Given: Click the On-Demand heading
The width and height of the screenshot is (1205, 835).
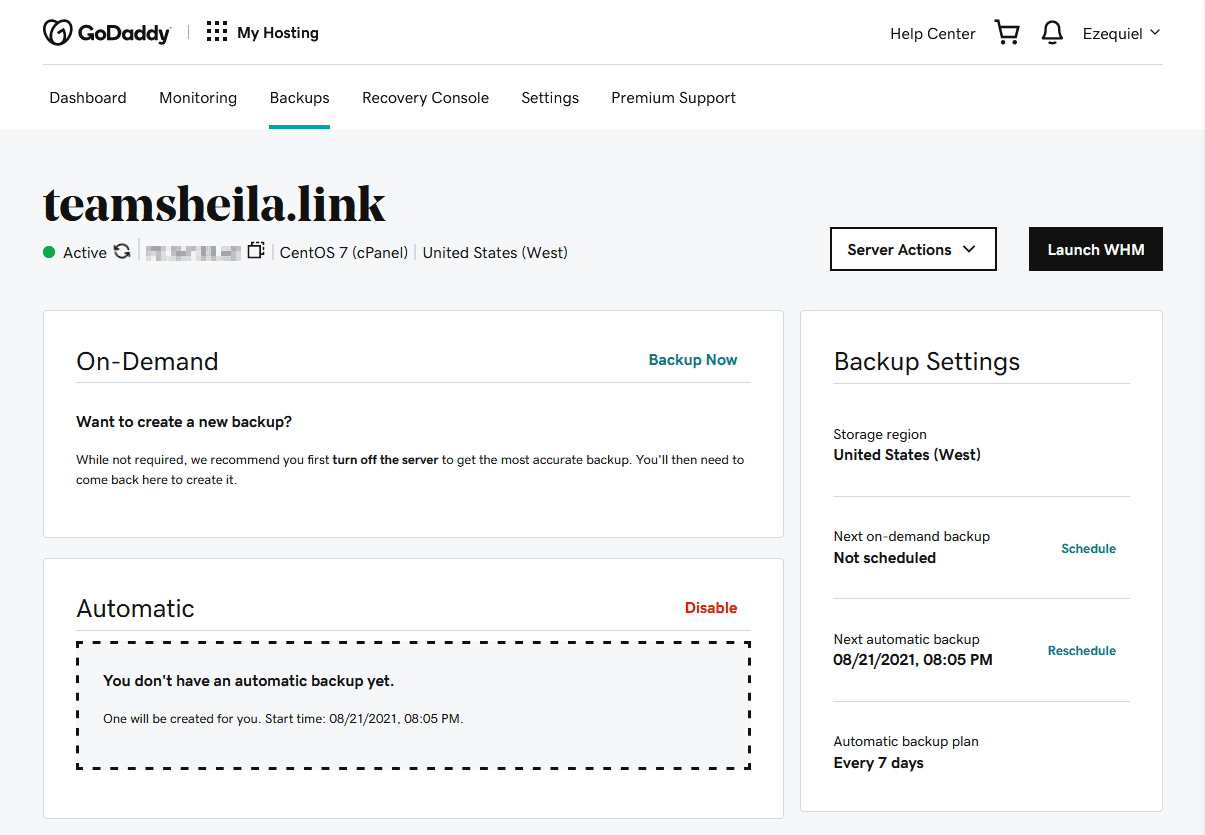Looking at the screenshot, I should pos(147,361).
